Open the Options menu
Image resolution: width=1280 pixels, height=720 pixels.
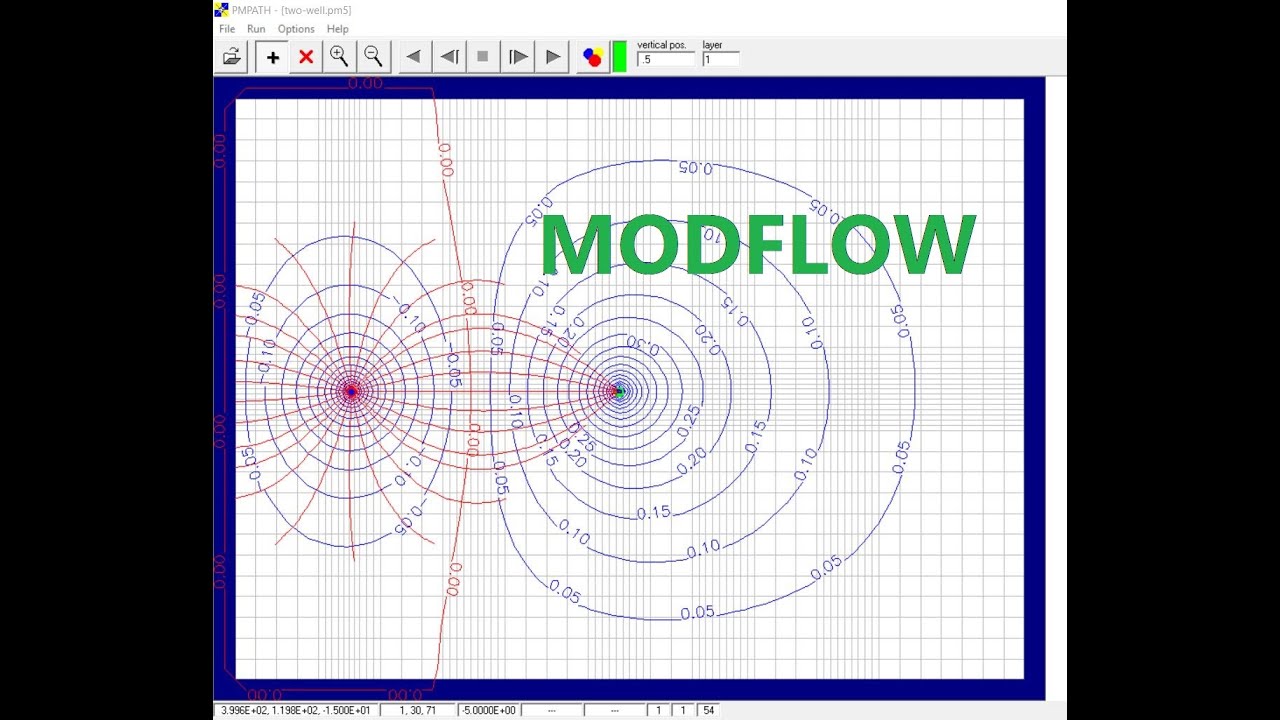click(296, 29)
